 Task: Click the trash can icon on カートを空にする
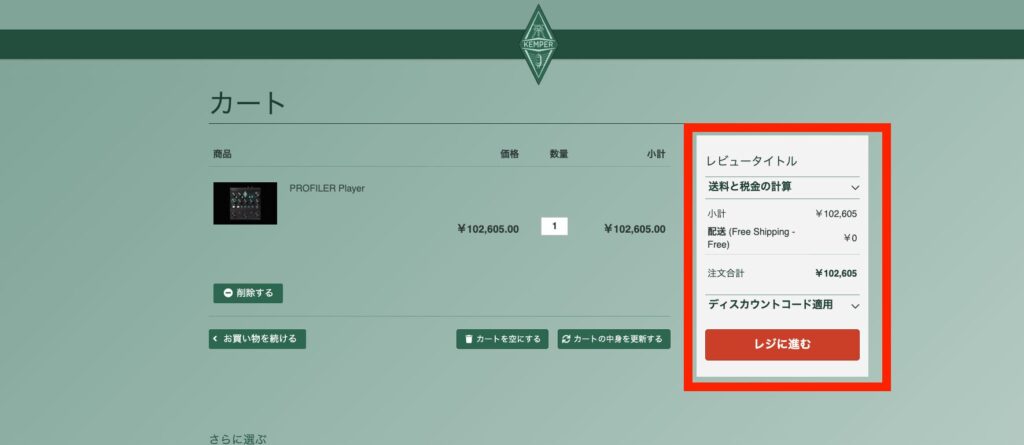468,339
